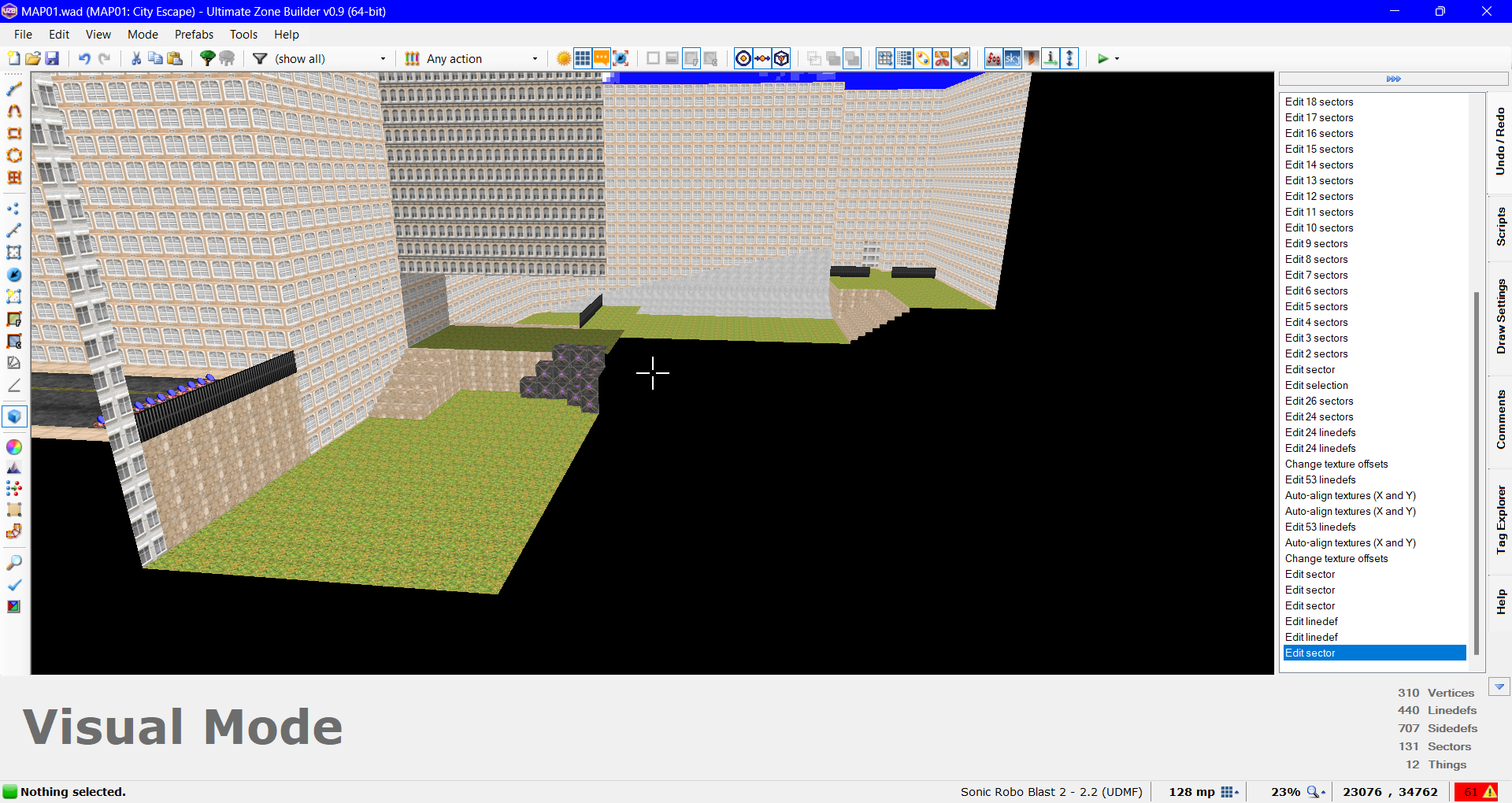Click the sun brightness mode icon
The image size is (1512, 803).
(x=564, y=58)
